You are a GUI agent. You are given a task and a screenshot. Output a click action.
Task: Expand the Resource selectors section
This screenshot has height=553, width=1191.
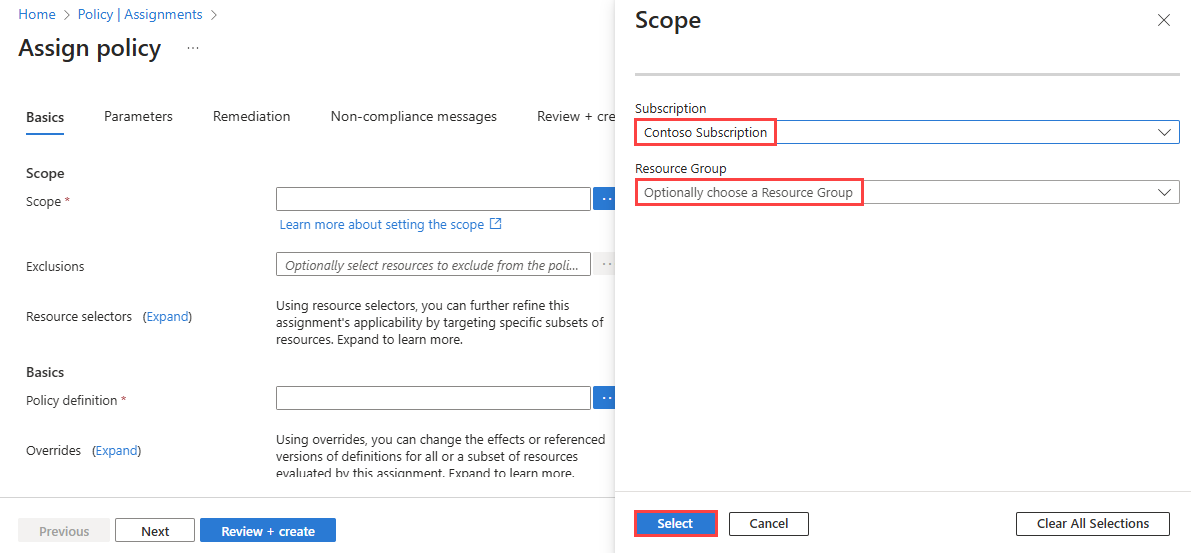click(x=167, y=317)
